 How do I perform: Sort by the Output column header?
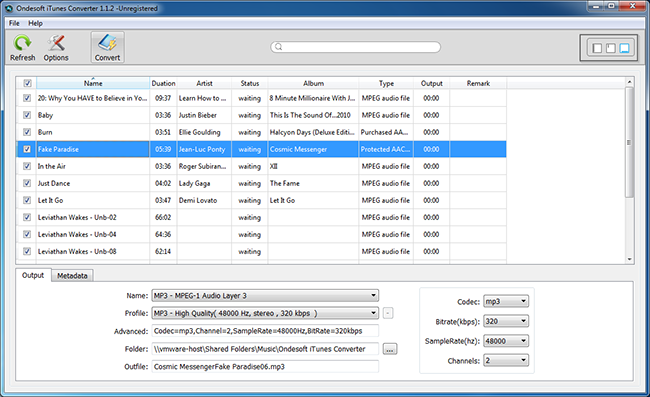tap(432, 83)
